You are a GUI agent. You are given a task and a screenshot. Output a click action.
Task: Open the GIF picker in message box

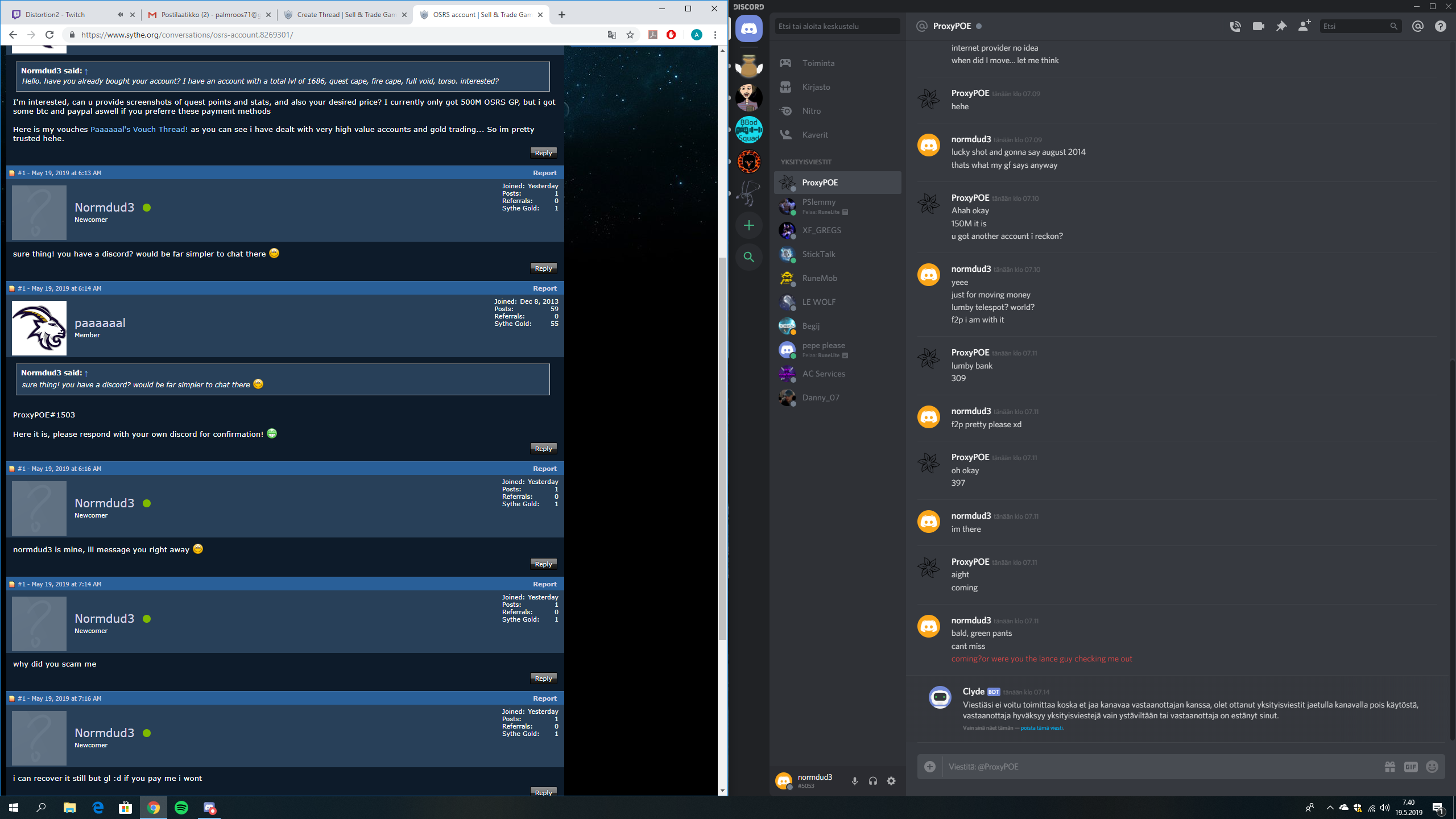click(x=1410, y=767)
